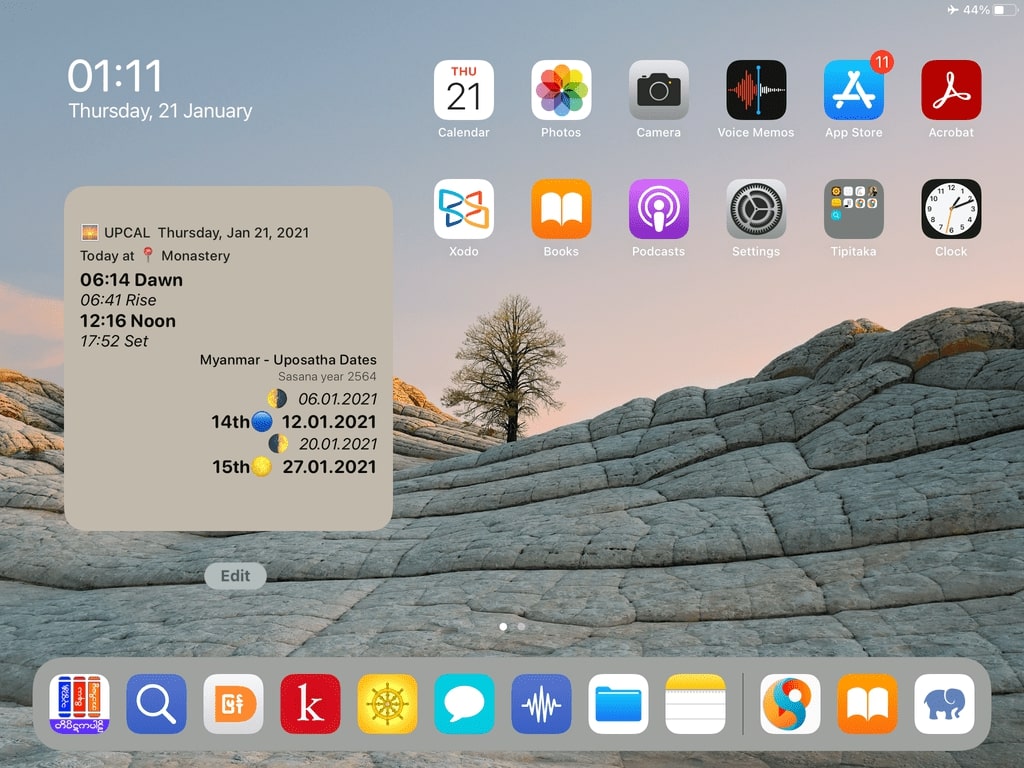Viewport: 1024px width, 768px height.
Task: Tap the yellow full moon icon beside 15th
Action: 262,467
